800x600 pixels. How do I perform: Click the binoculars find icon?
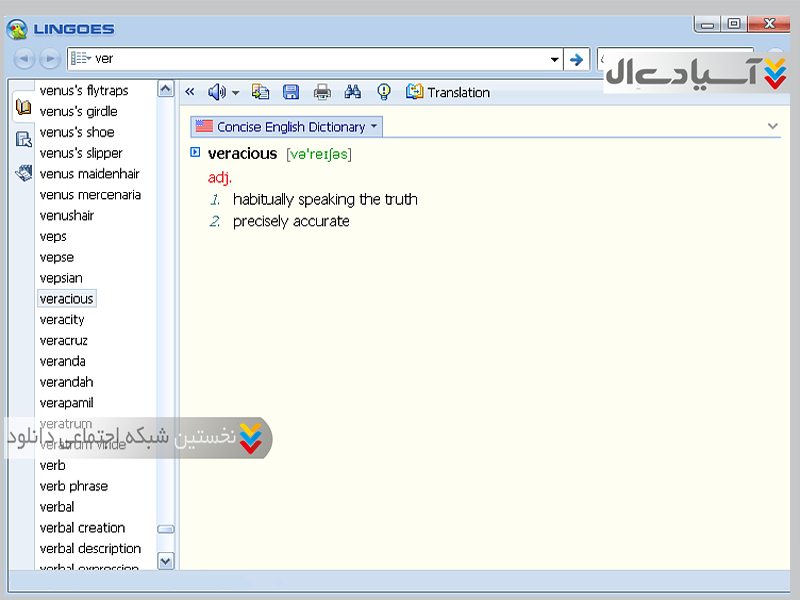coord(352,92)
